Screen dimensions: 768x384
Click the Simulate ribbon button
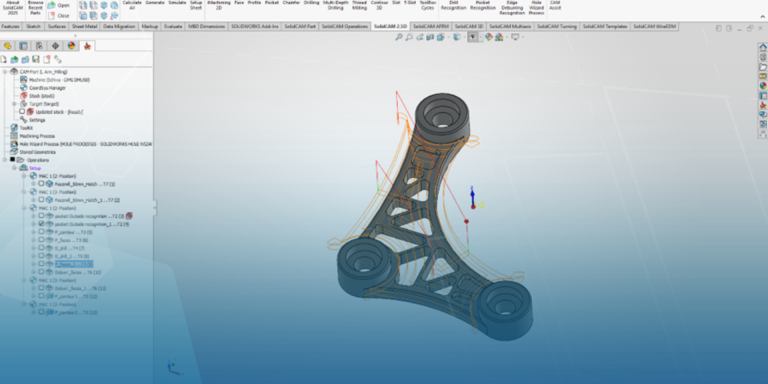point(177,3)
